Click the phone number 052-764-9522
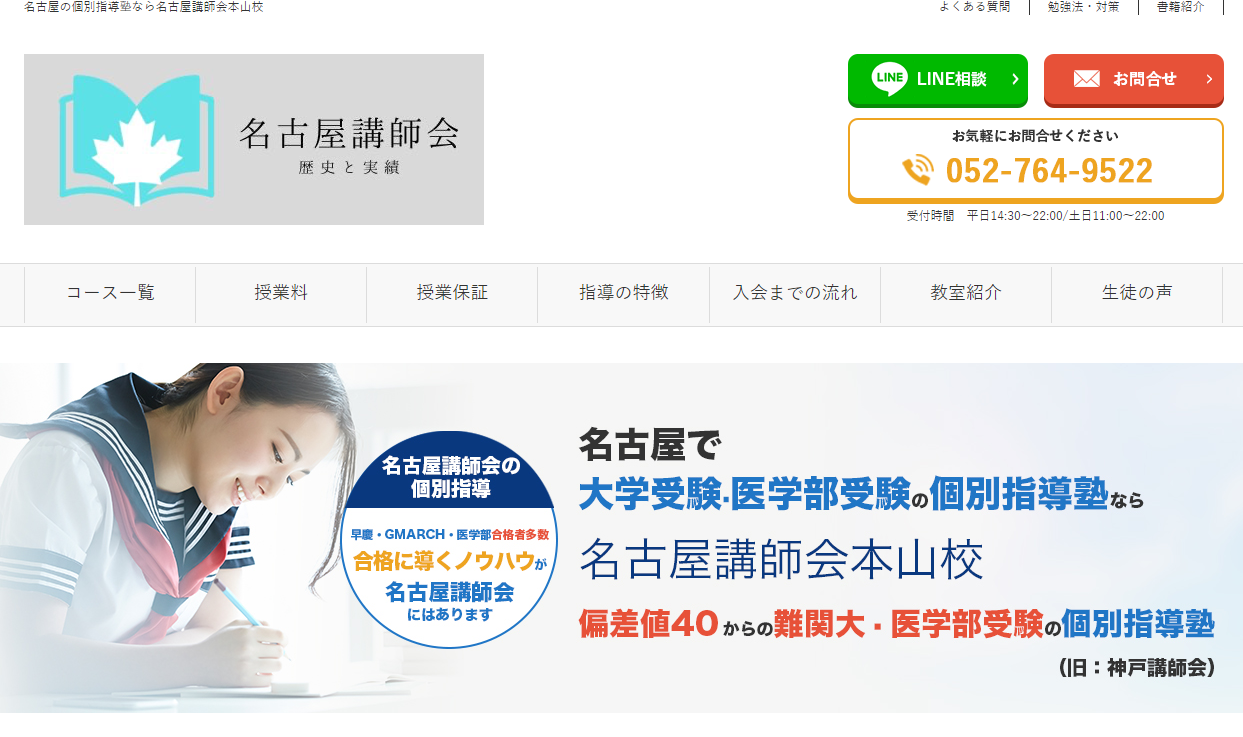 pyautogui.click(x=1049, y=171)
